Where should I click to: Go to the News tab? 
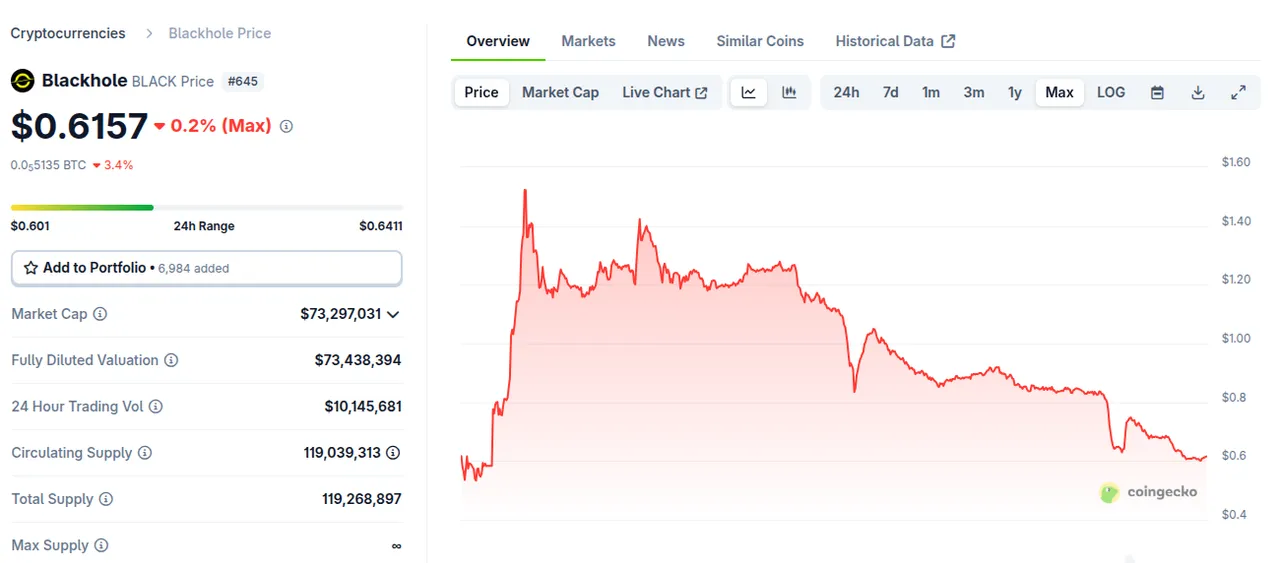tap(666, 41)
